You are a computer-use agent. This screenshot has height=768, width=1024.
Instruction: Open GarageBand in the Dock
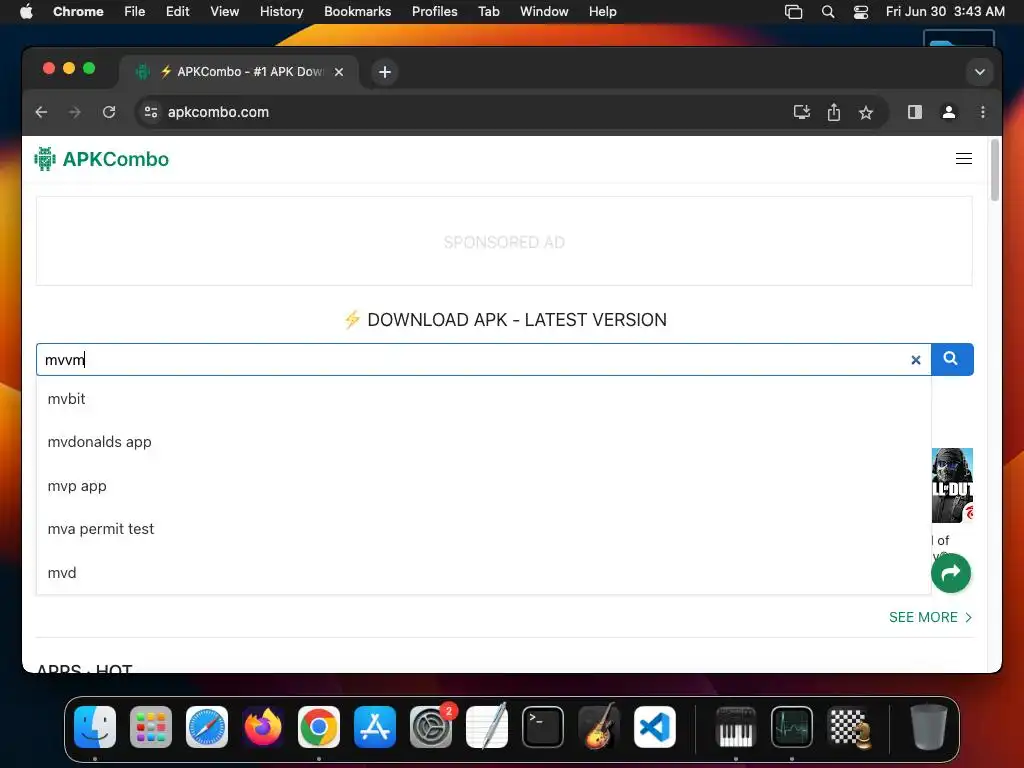click(599, 727)
